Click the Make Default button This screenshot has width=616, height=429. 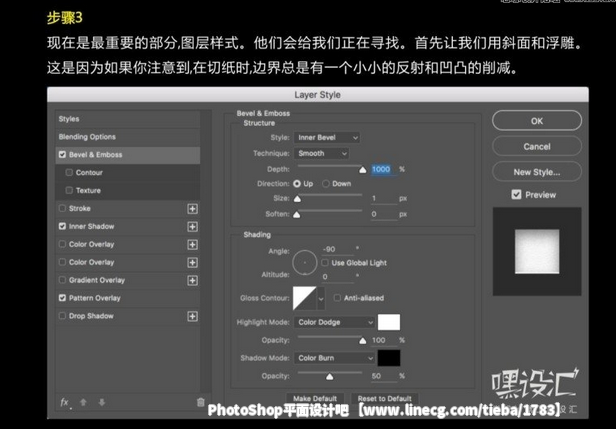point(315,398)
